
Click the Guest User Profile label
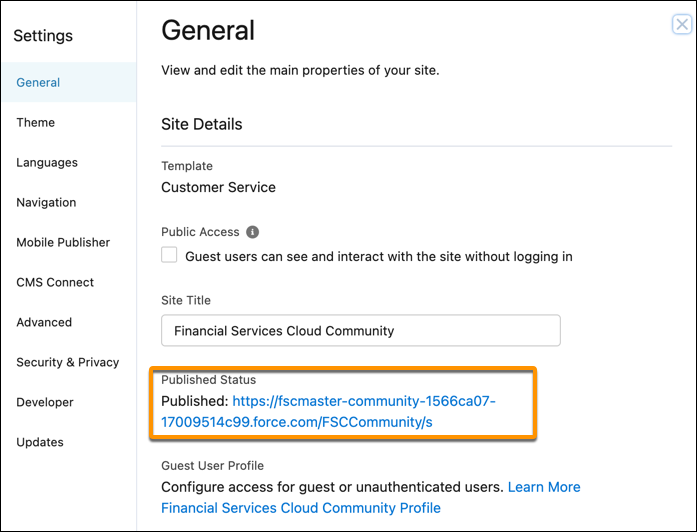212,465
